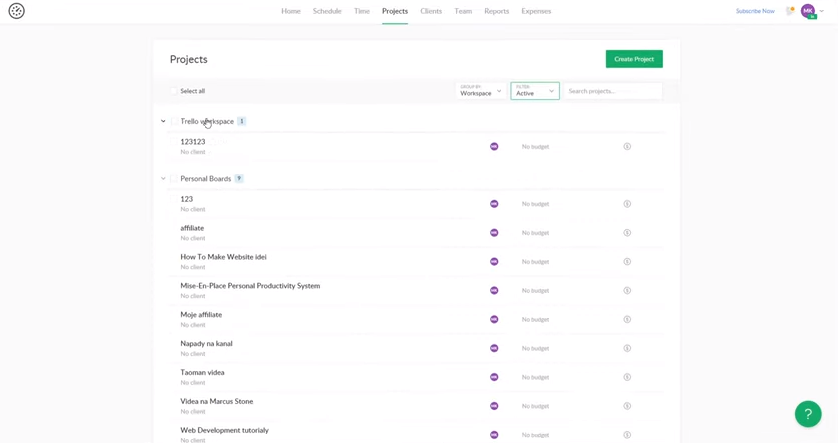Image resolution: width=838 pixels, height=443 pixels.
Task: Click the MK user avatar
Action: point(807,11)
